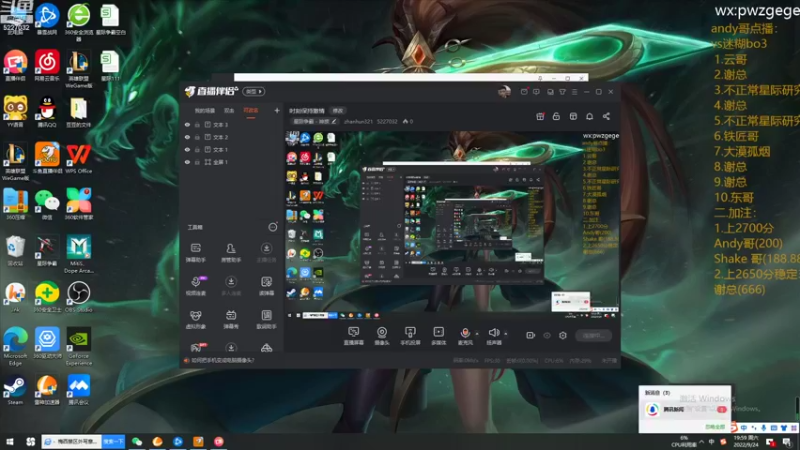Open the bell notifications icon

(589, 116)
